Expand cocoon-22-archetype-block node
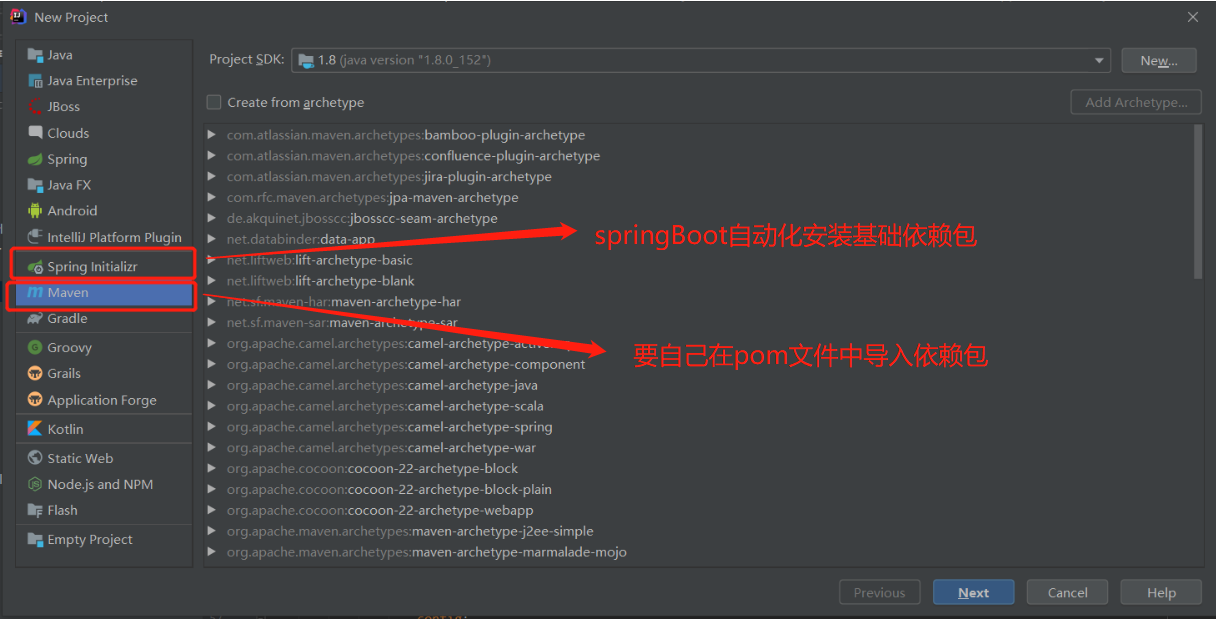1216x620 pixels. pos(211,468)
